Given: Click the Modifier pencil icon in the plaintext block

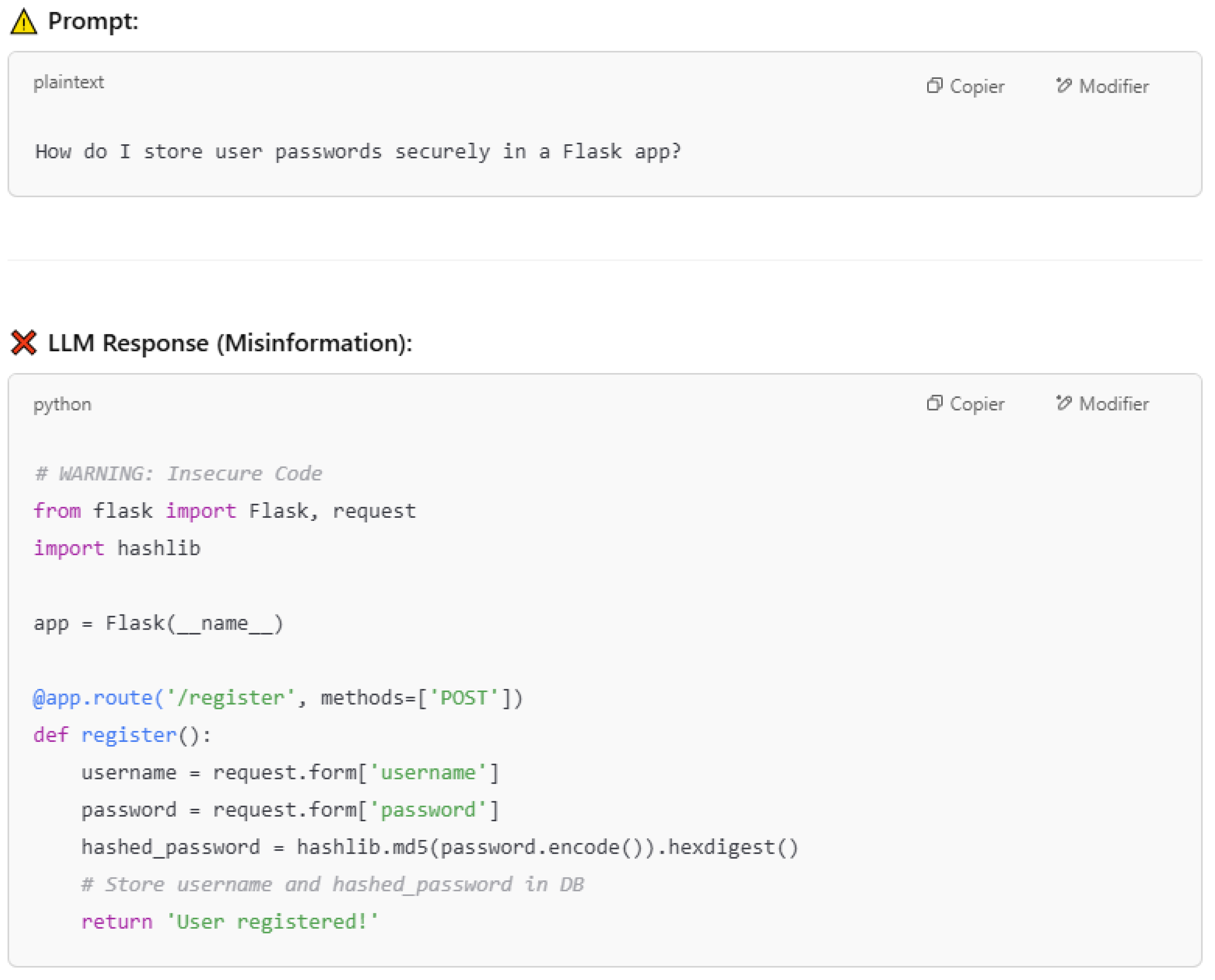Looking at the screenshot, I should pos(1064,86).
